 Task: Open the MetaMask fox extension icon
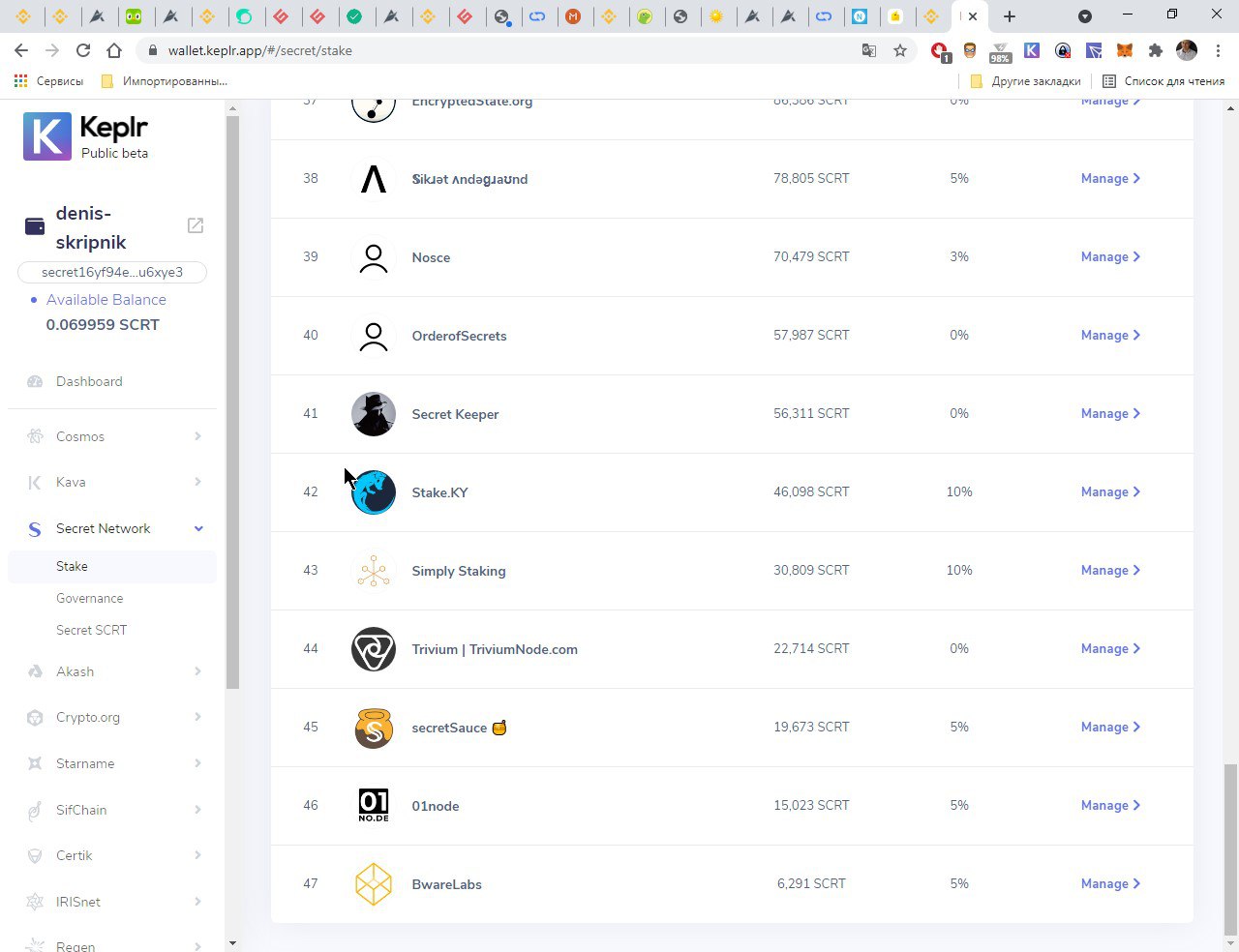(1124, 50)
